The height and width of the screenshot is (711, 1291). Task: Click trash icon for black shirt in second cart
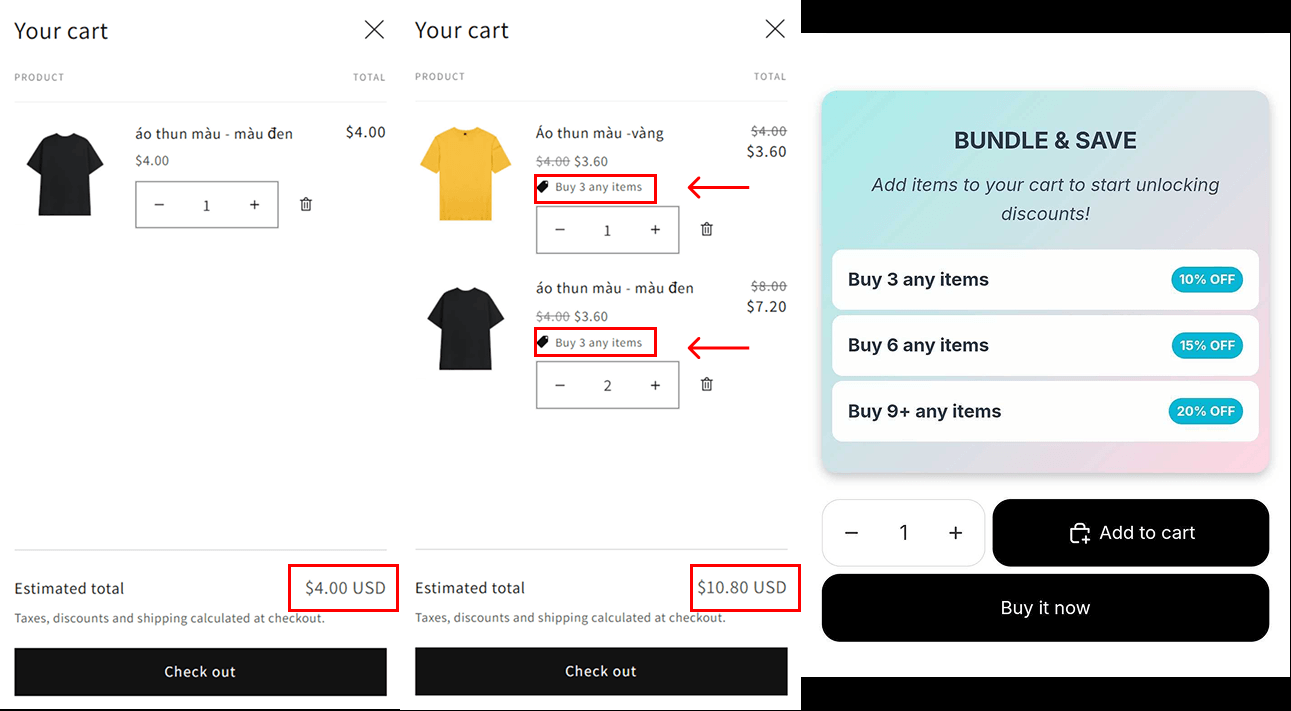pos(706,384)
